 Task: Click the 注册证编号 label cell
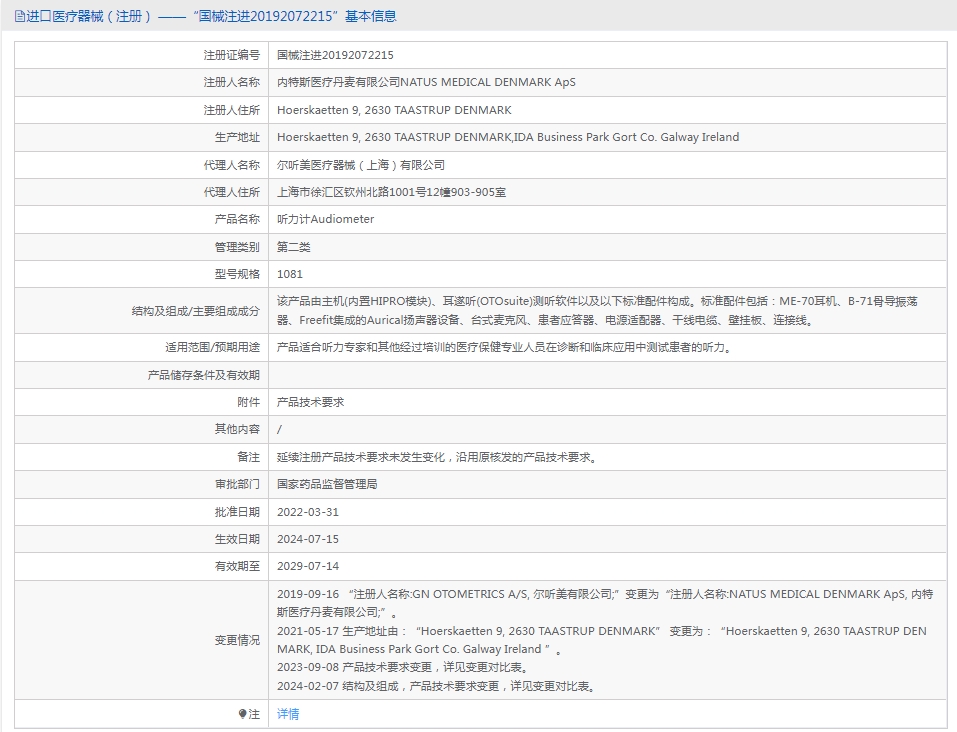point(142,55)
